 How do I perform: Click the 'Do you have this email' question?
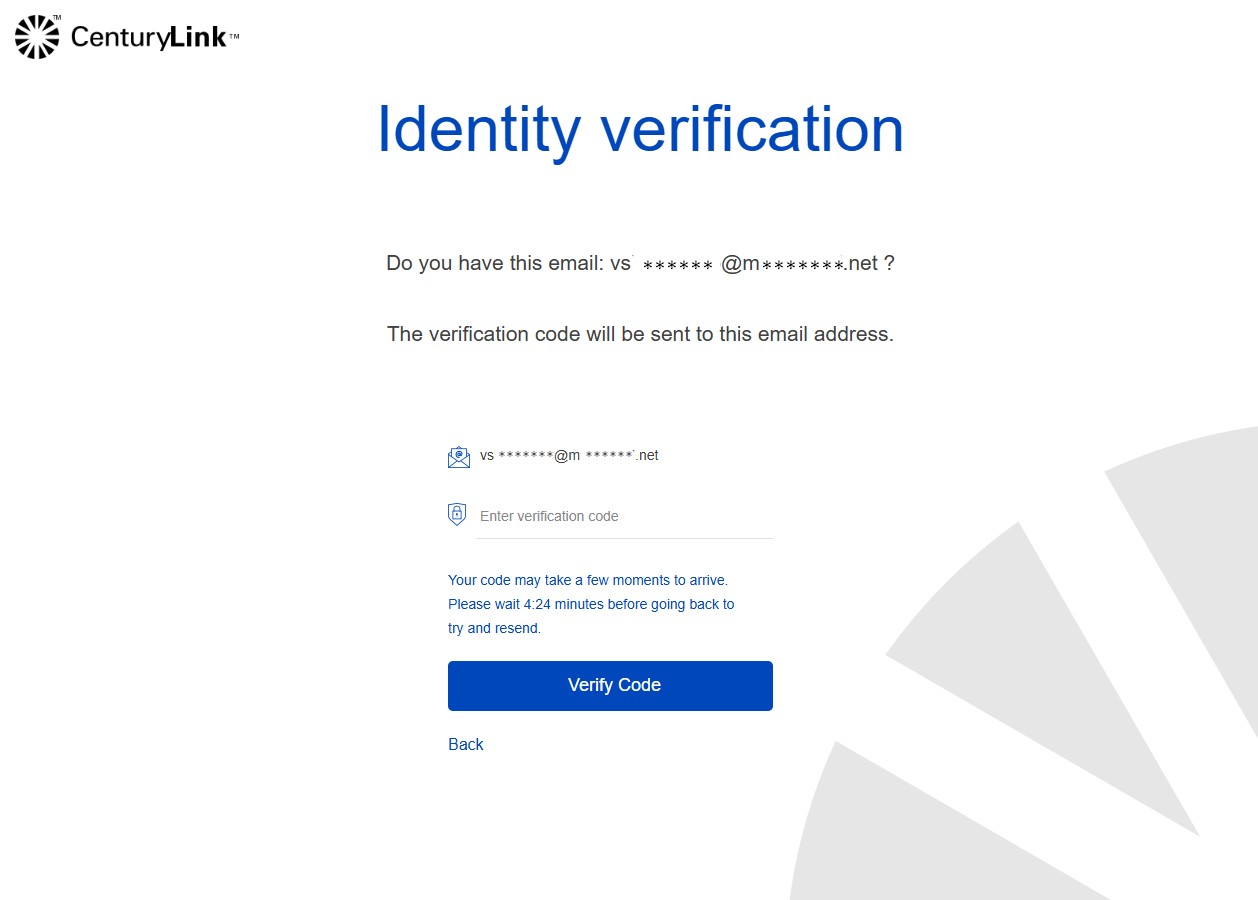640,263
